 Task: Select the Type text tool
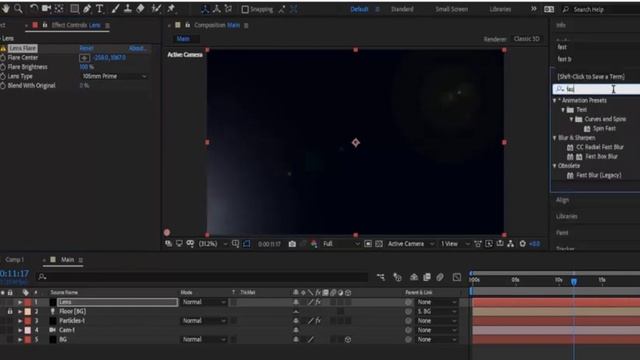pyautogui.click(x=99, y=9)
